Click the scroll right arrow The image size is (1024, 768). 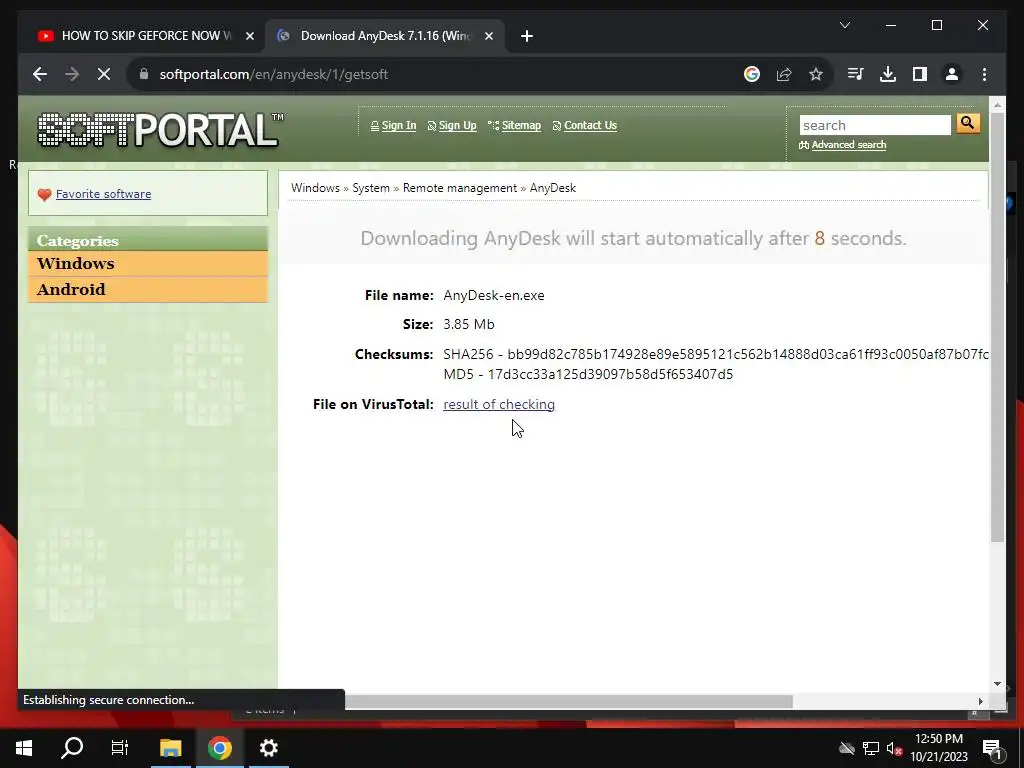pos(980,701)
